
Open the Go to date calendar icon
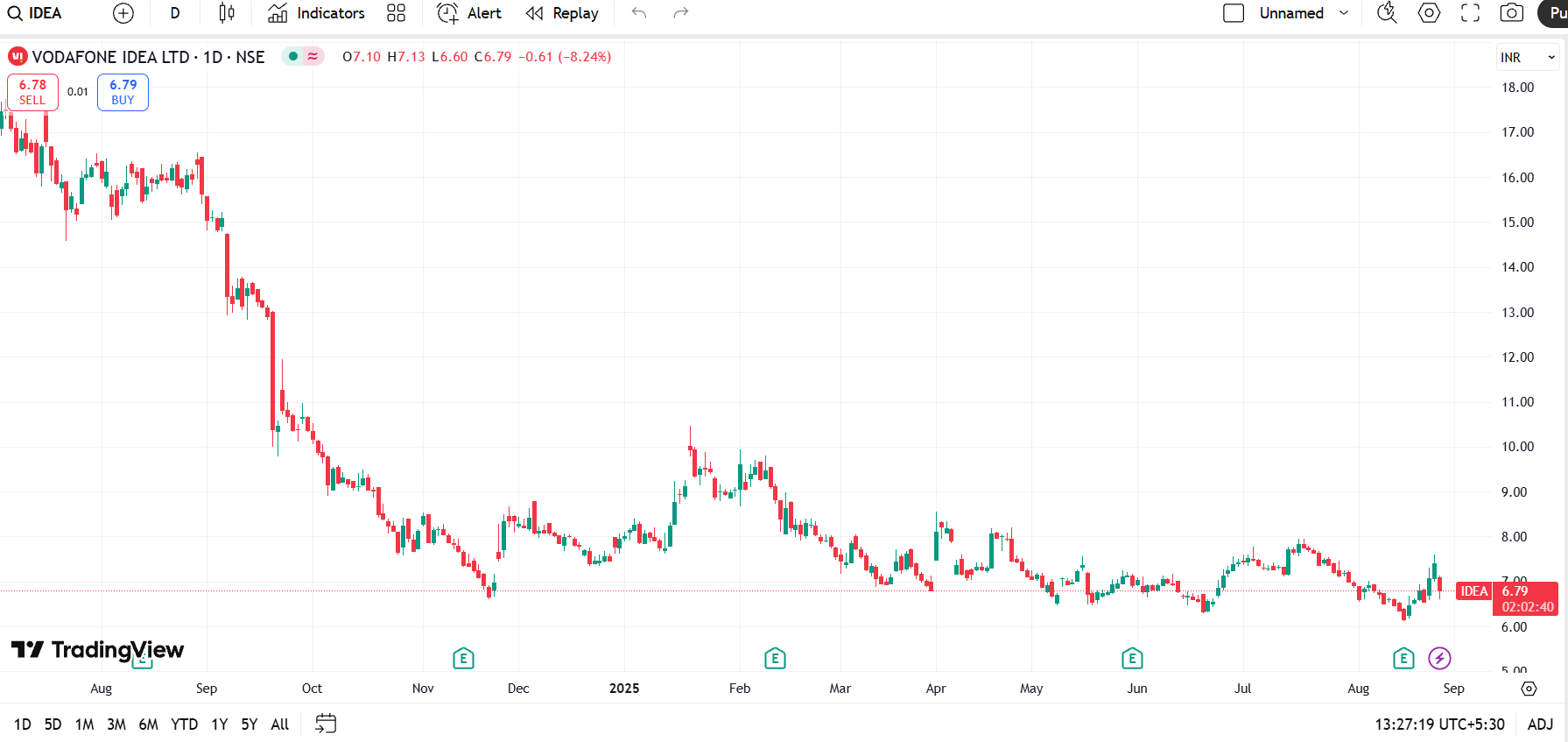point(326,724)
